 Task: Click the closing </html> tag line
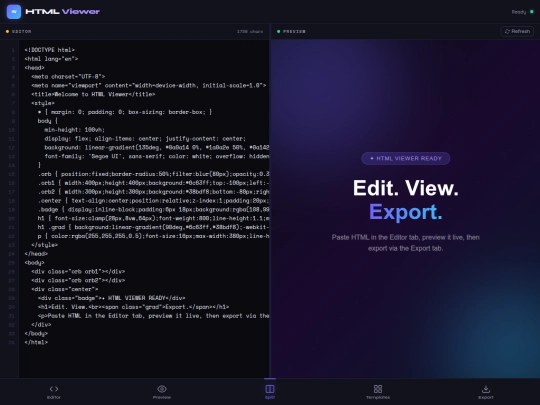point(36,342)
